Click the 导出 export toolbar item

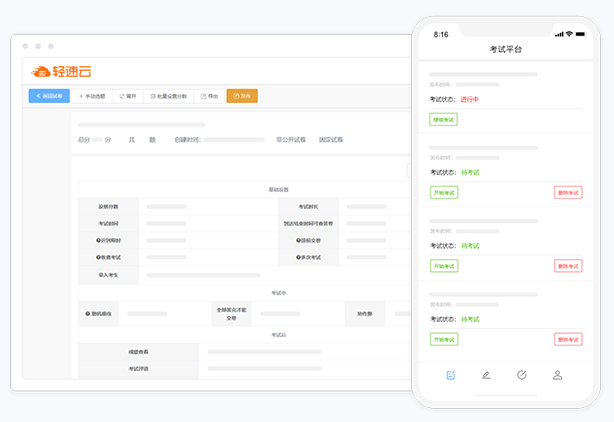208,96
